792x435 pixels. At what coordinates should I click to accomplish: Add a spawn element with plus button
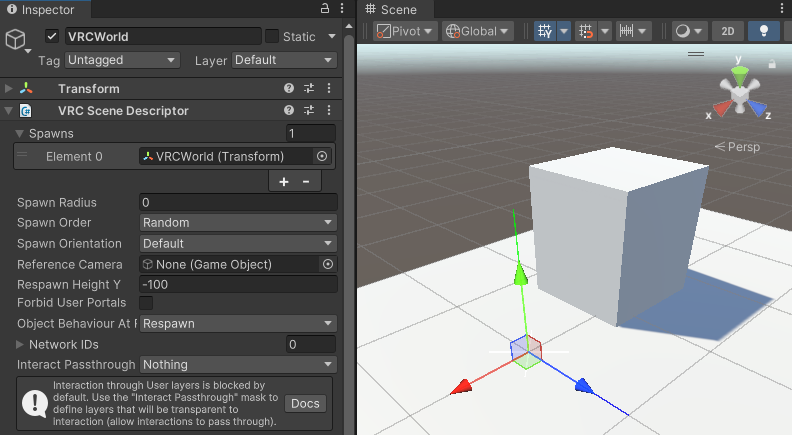tap(284, 182)
